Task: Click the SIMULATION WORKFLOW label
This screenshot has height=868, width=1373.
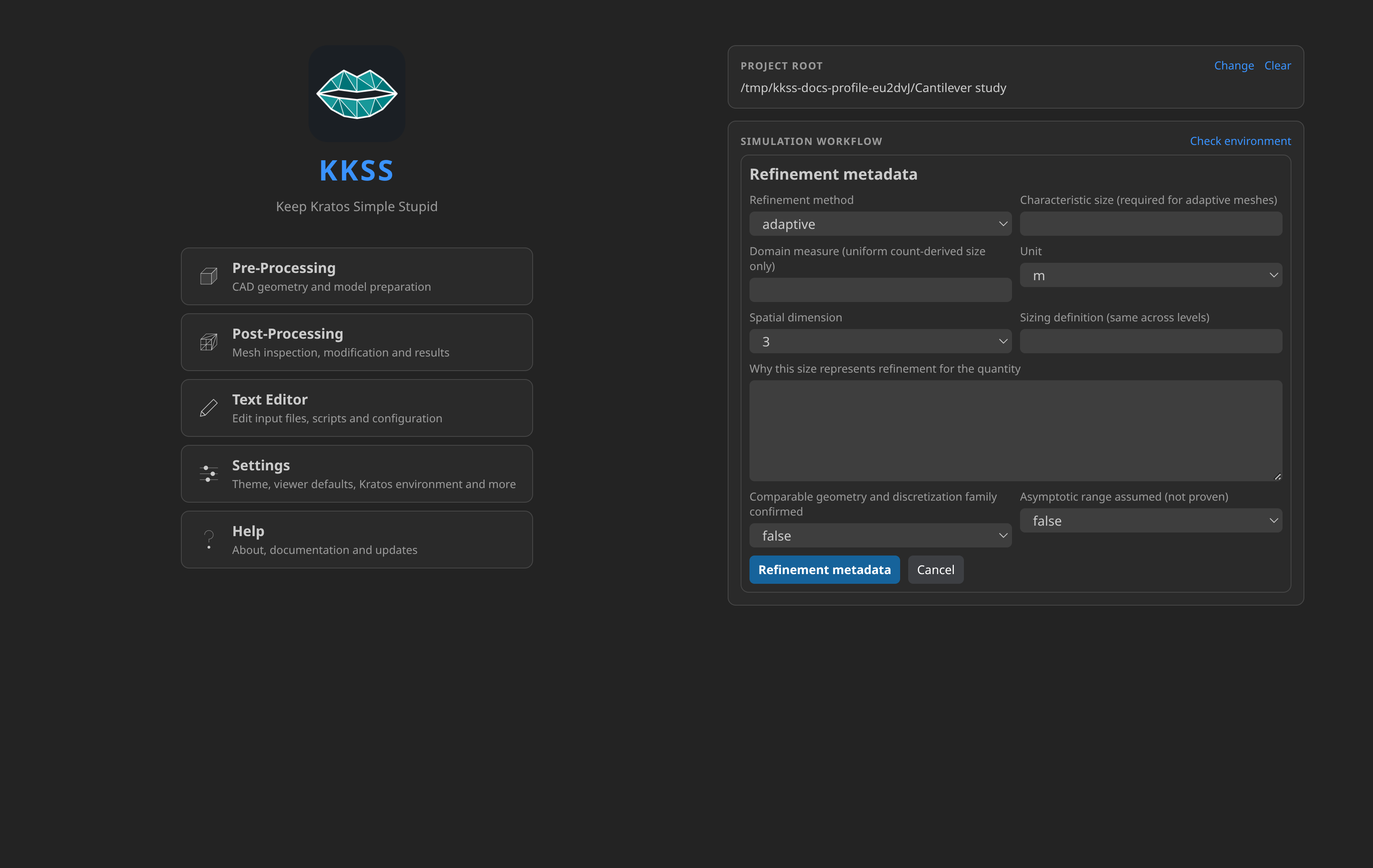Action: (811, 141)
